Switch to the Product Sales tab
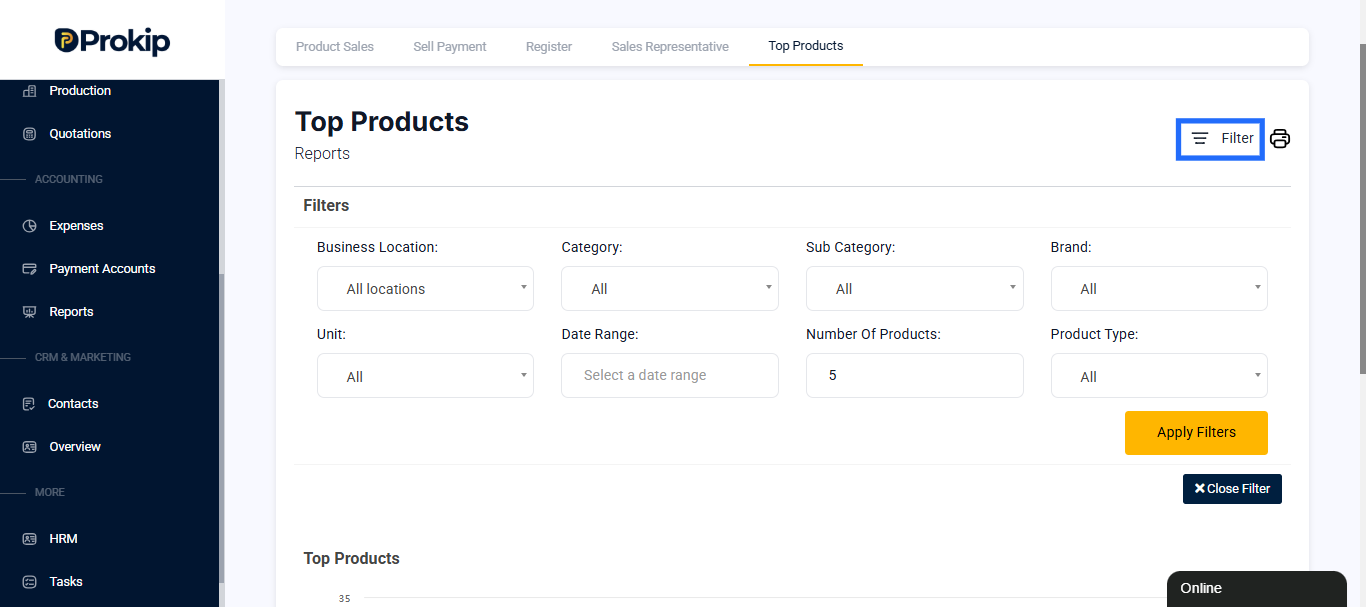 point(335,47)
